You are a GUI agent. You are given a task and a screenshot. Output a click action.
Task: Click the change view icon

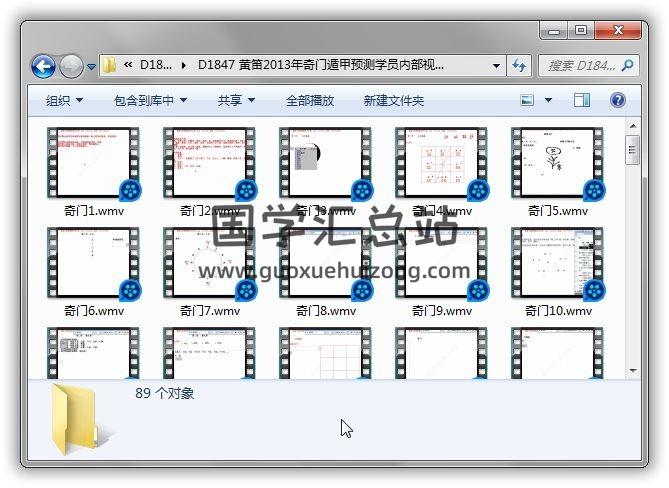(x=527, y=100)
